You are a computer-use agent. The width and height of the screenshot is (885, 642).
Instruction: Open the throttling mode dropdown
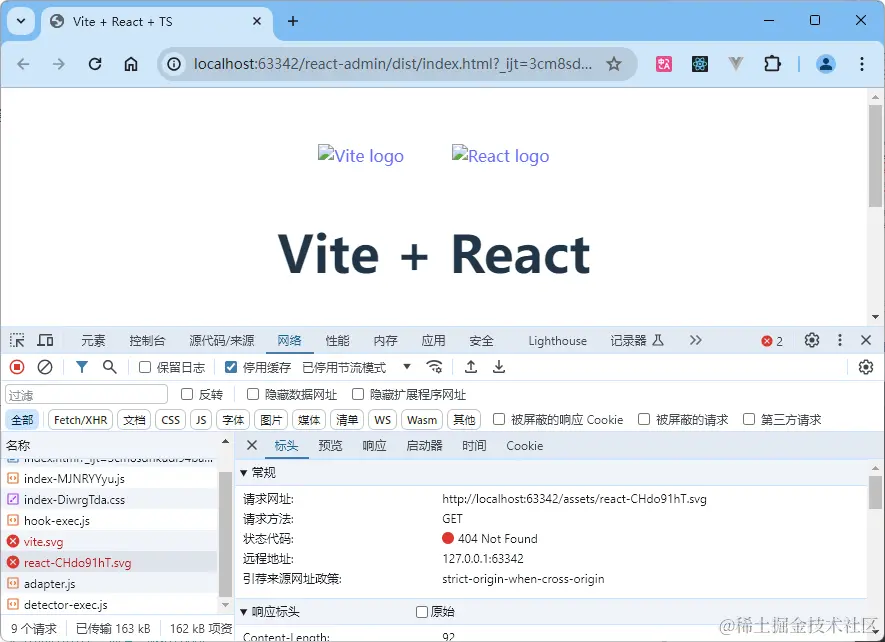point(357,368)
